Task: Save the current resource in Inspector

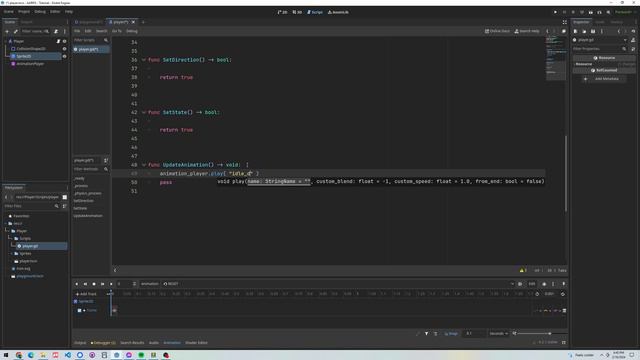Action: 593,31
